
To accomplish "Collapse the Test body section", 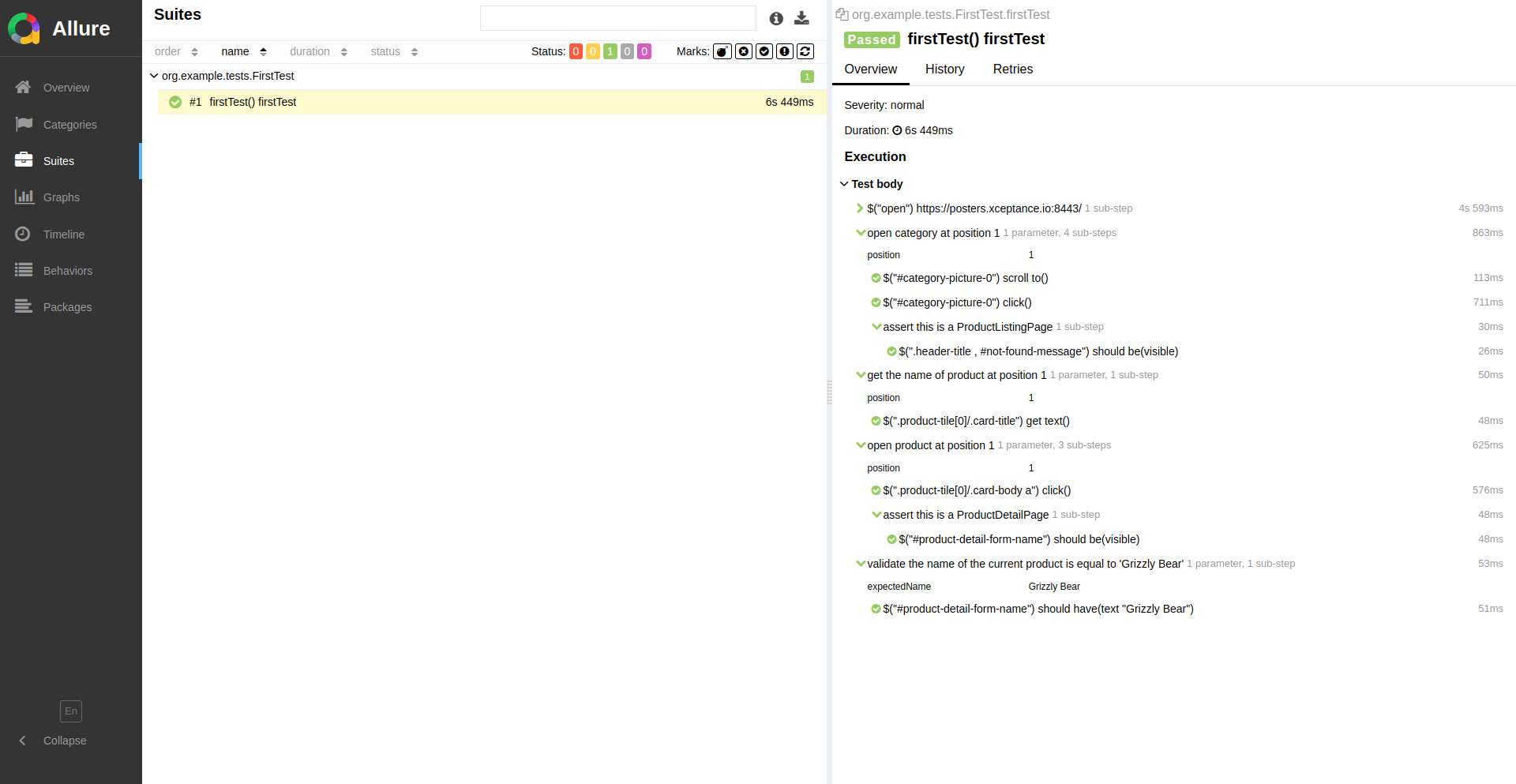I will tap(844, 184).
